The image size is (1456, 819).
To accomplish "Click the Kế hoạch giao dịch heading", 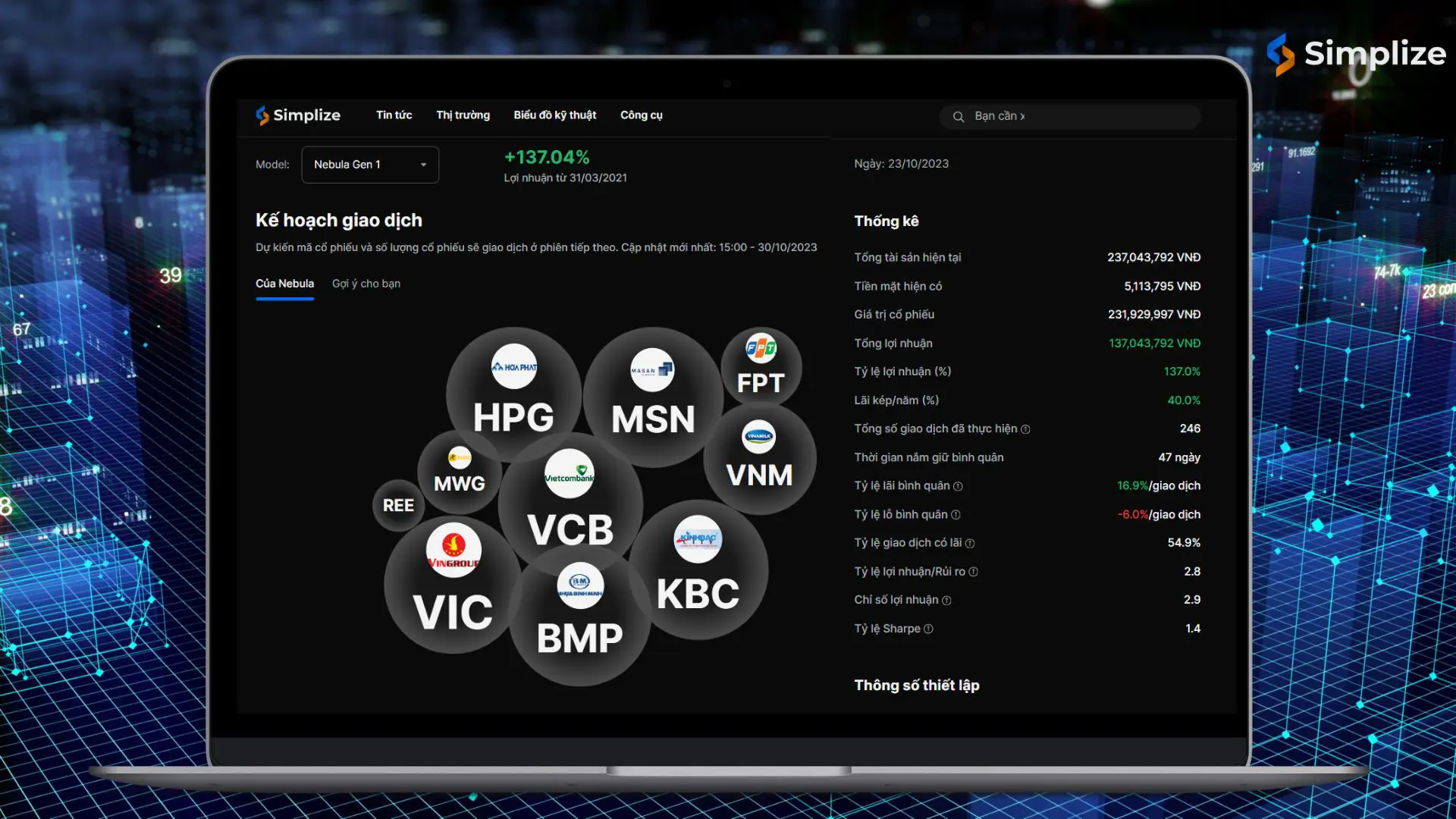I will [339, 221].
